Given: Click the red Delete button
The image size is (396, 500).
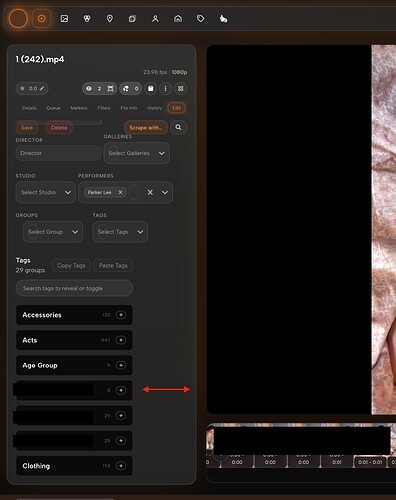Looking at the screenshot, I should pos(59,127).
